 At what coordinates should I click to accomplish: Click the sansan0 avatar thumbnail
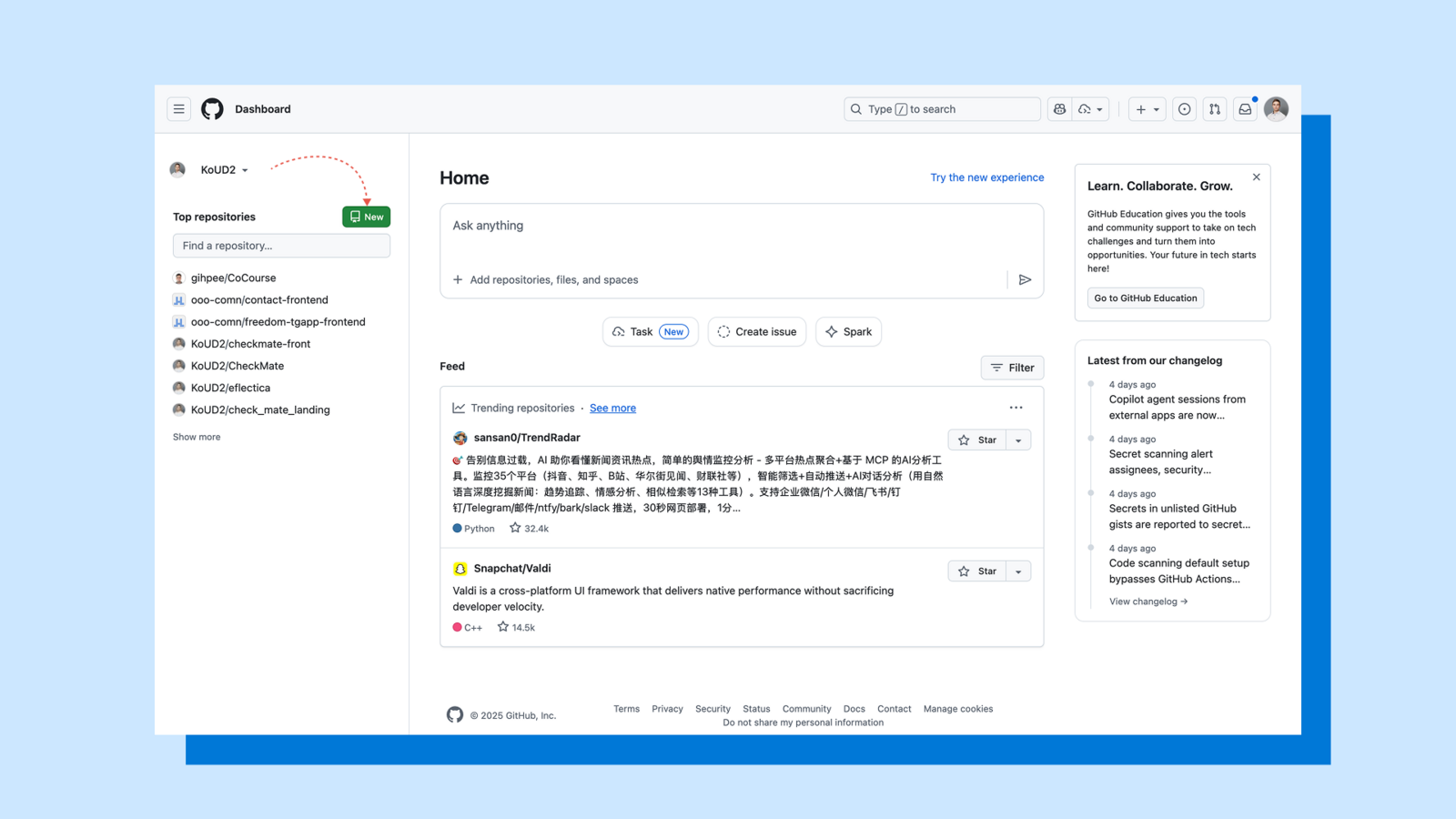460,439
